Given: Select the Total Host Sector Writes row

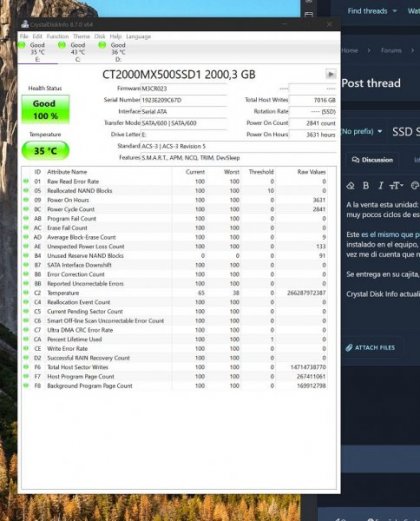Looking at the screenshot, I should click(x=175, y=367).
